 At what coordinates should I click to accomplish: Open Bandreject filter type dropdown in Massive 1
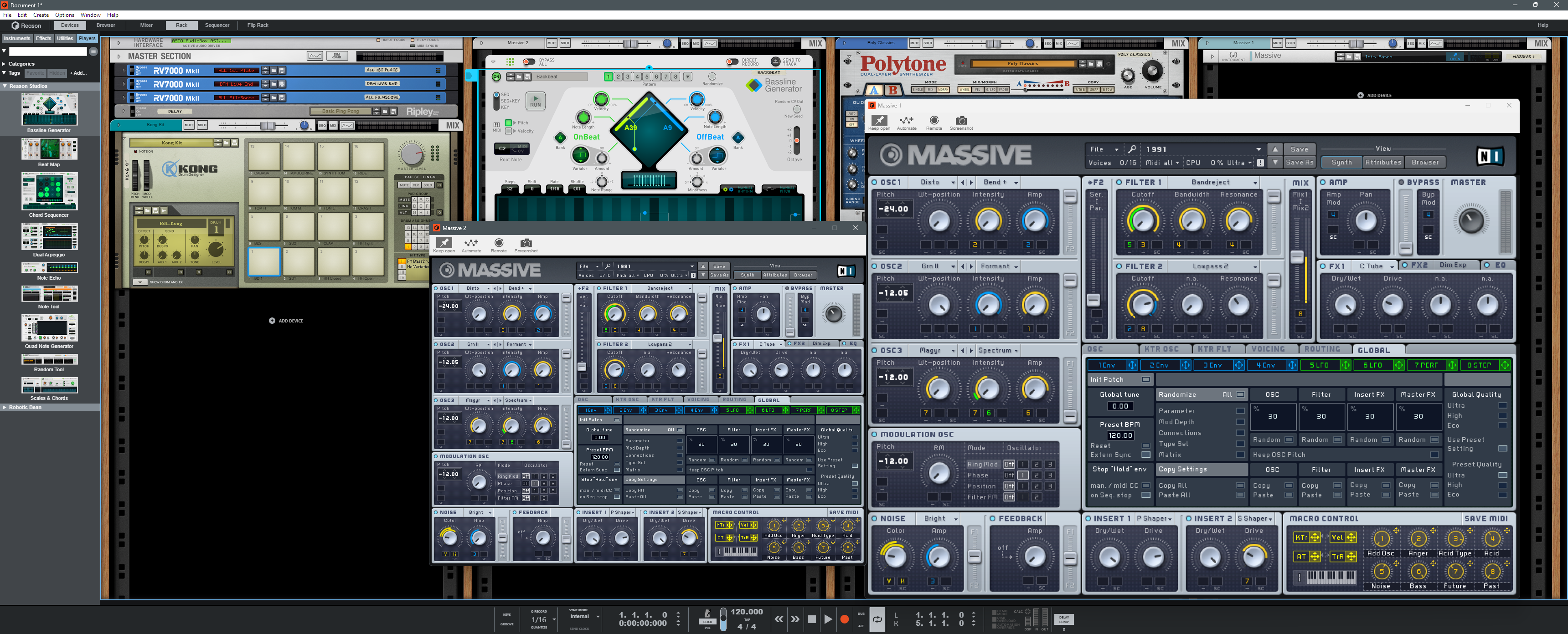point(1215,182)
